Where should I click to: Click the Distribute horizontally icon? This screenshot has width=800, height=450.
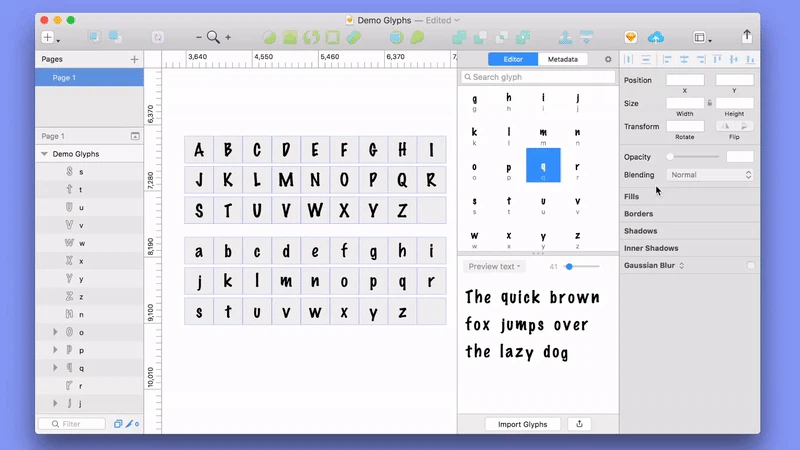click(629, 60)
